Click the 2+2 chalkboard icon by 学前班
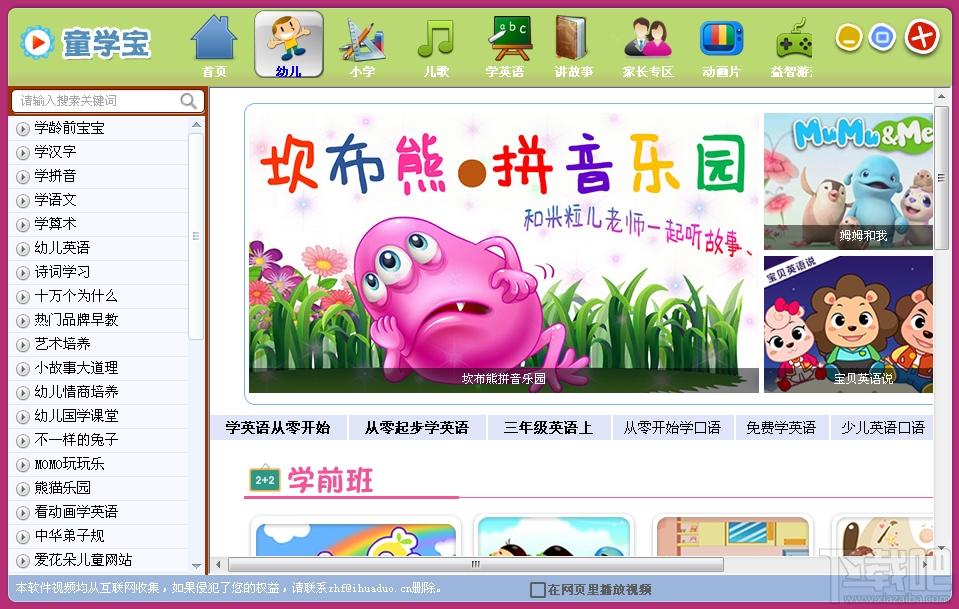The image size is (959, 609). (x=265, y=479)
